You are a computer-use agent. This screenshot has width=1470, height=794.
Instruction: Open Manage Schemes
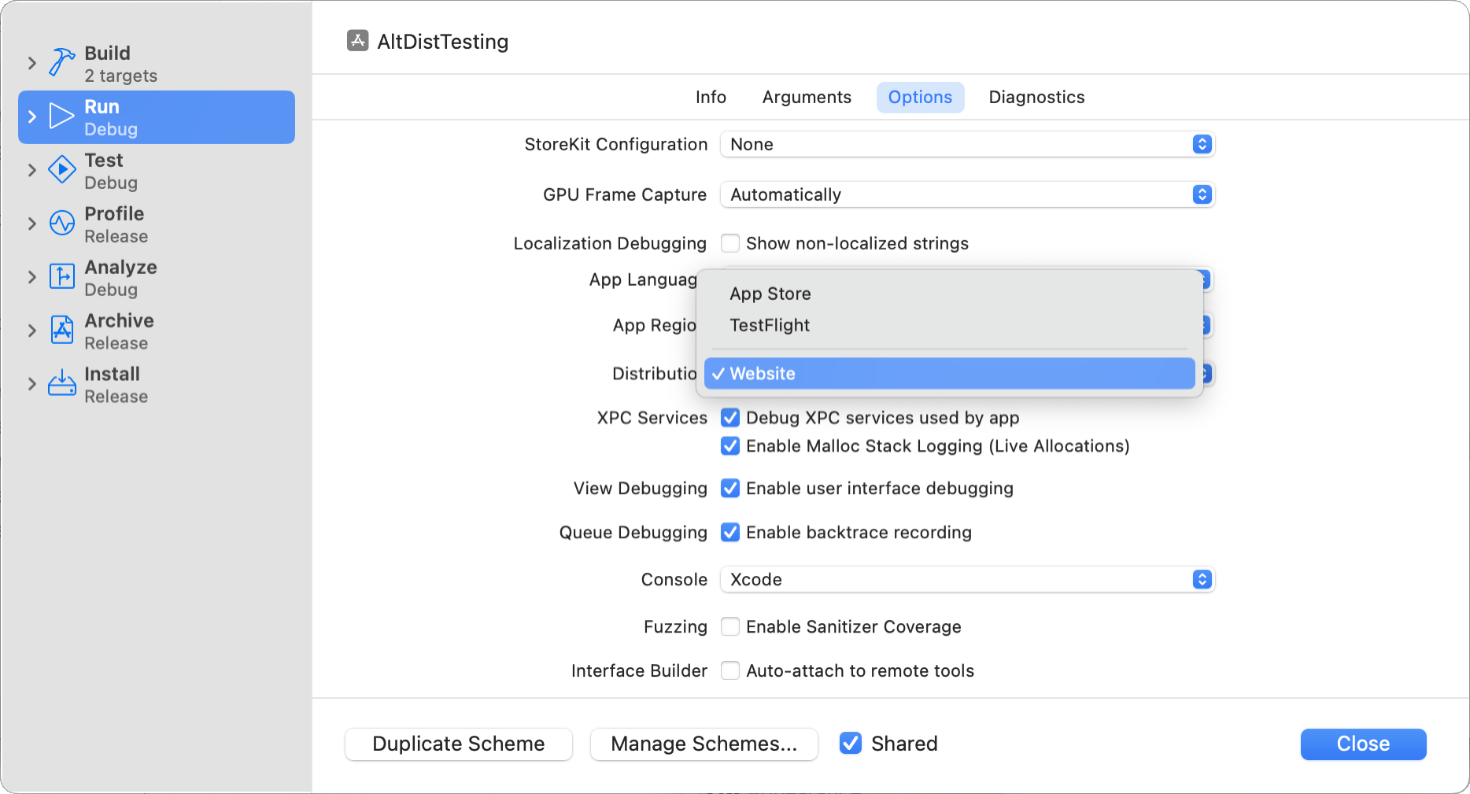[704, 744]
